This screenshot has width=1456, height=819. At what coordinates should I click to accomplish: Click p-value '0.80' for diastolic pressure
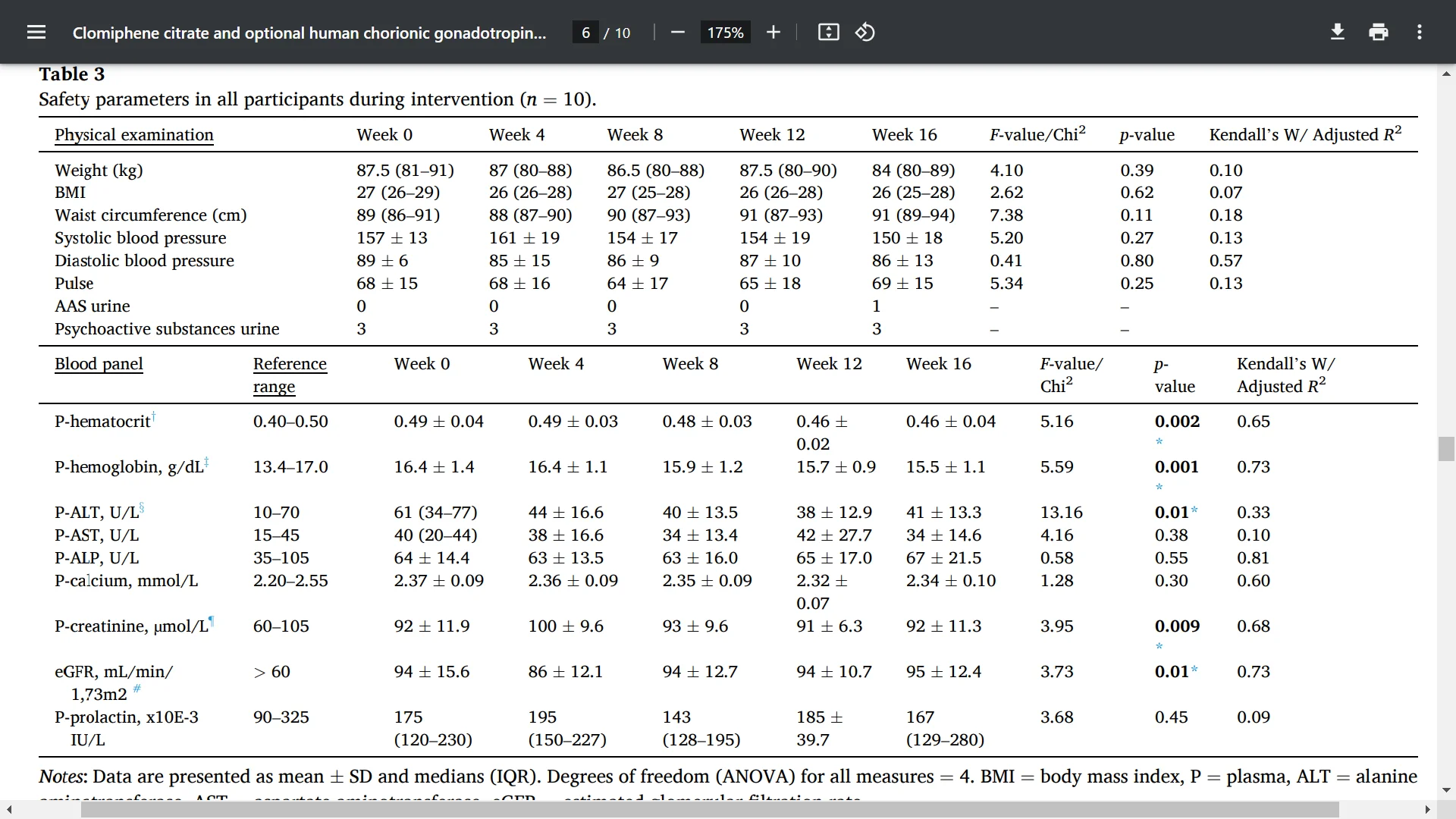click(x=1137, y=261)
